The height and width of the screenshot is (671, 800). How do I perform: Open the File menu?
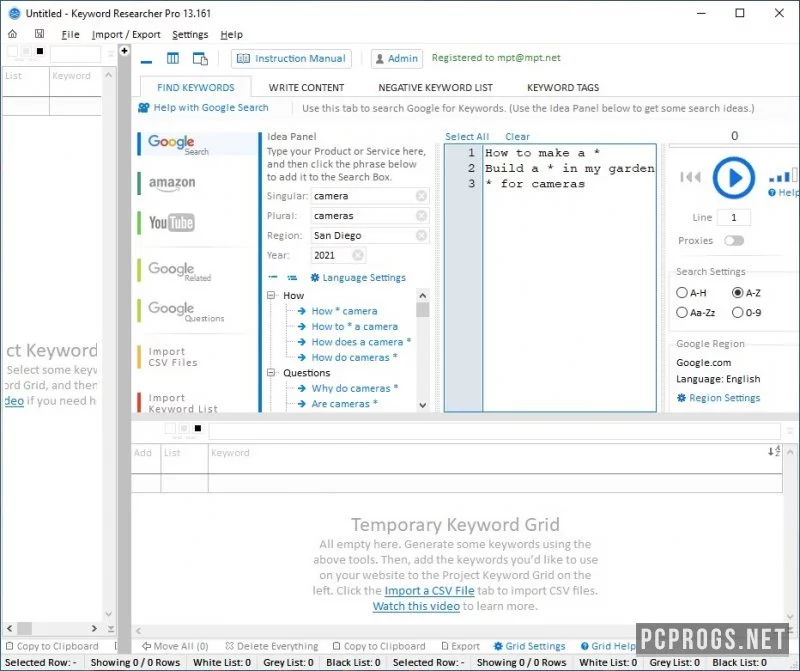(x=70, y=34)
